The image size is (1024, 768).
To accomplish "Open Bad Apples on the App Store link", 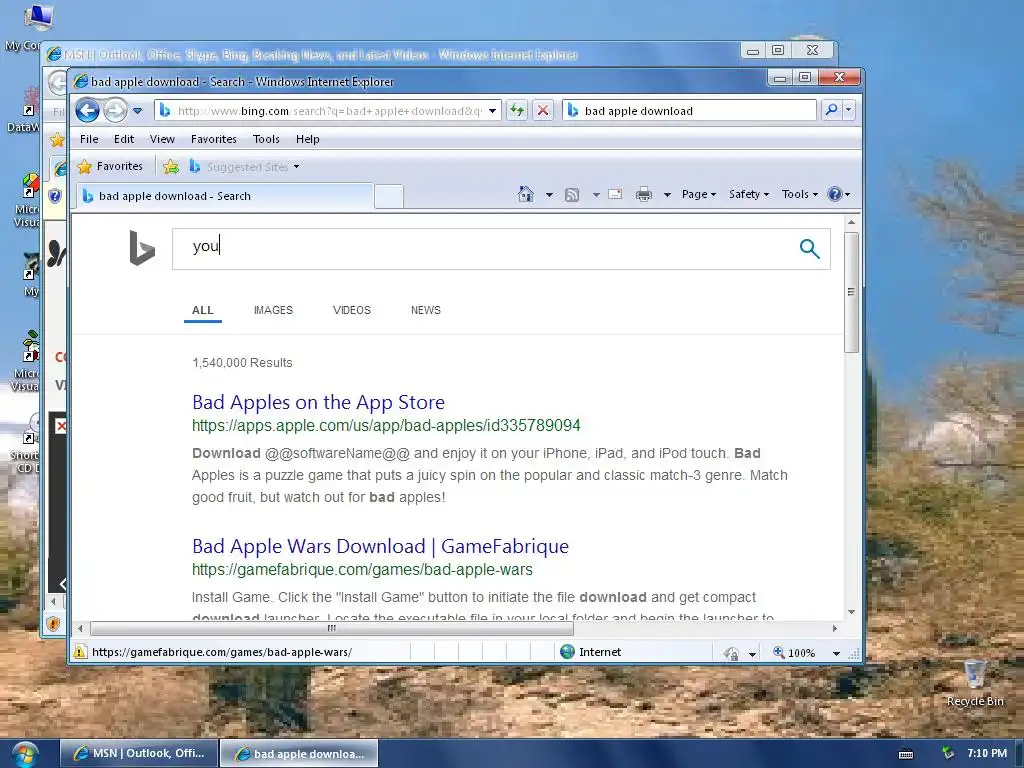I will pos(319,402).
